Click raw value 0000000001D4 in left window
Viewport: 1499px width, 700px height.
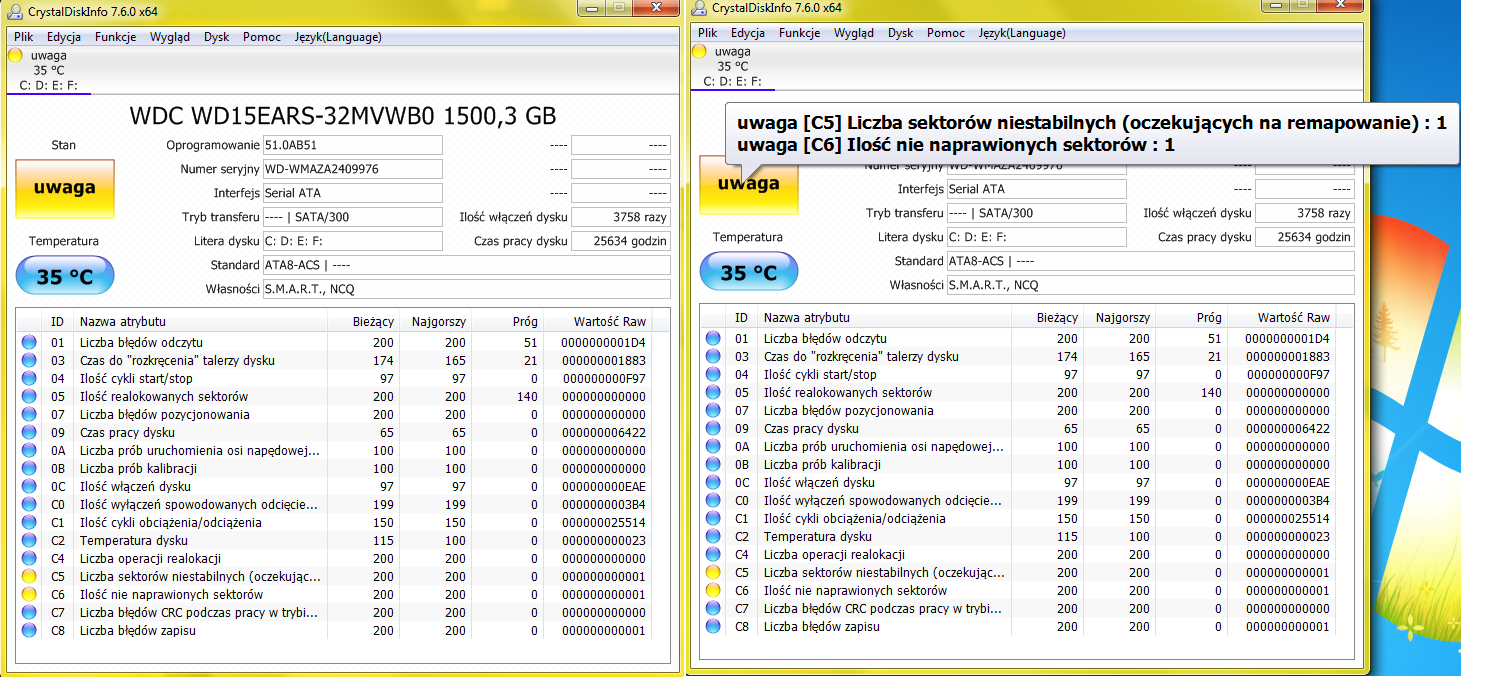coord(604,342)
